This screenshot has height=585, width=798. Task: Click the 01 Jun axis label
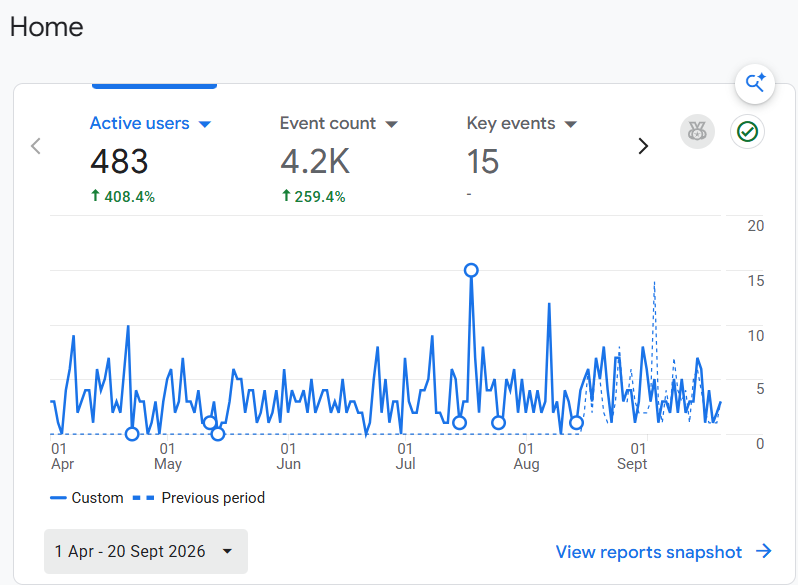289,456
